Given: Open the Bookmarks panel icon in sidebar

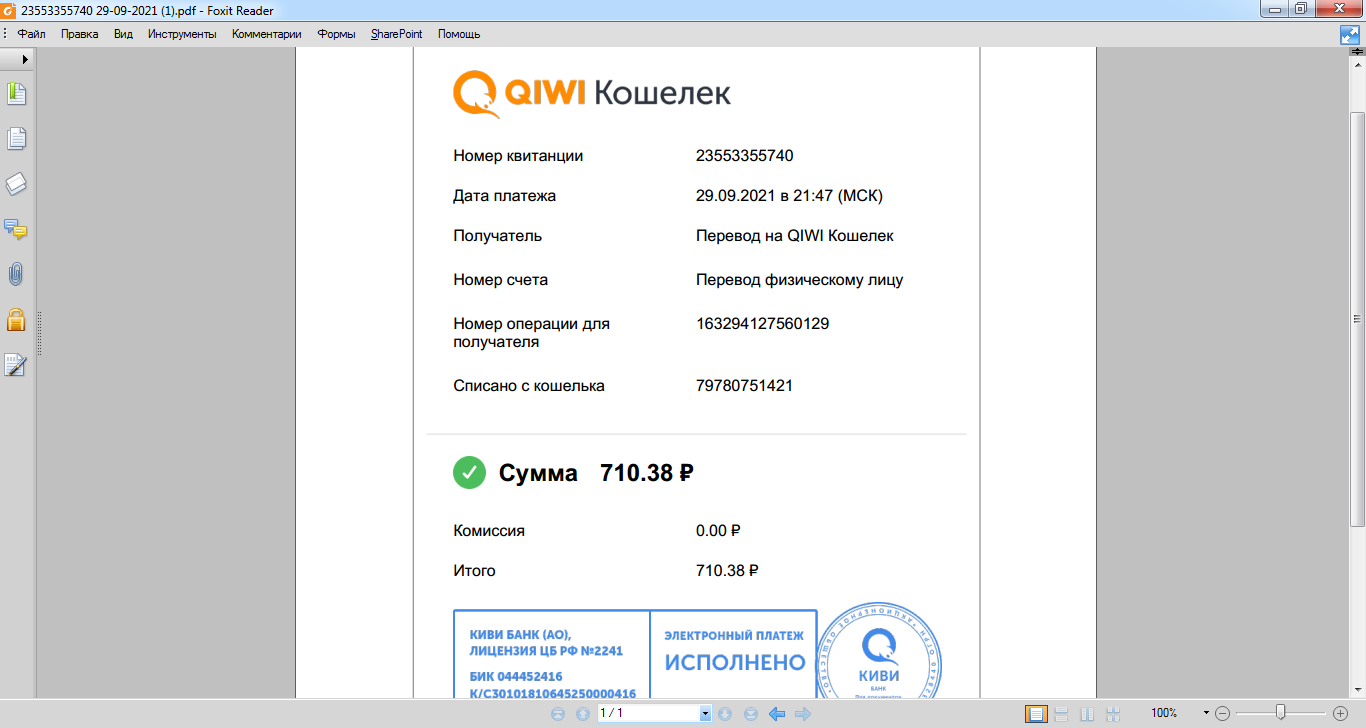Looking at the screenshot, I should click(x=16, y=94).
